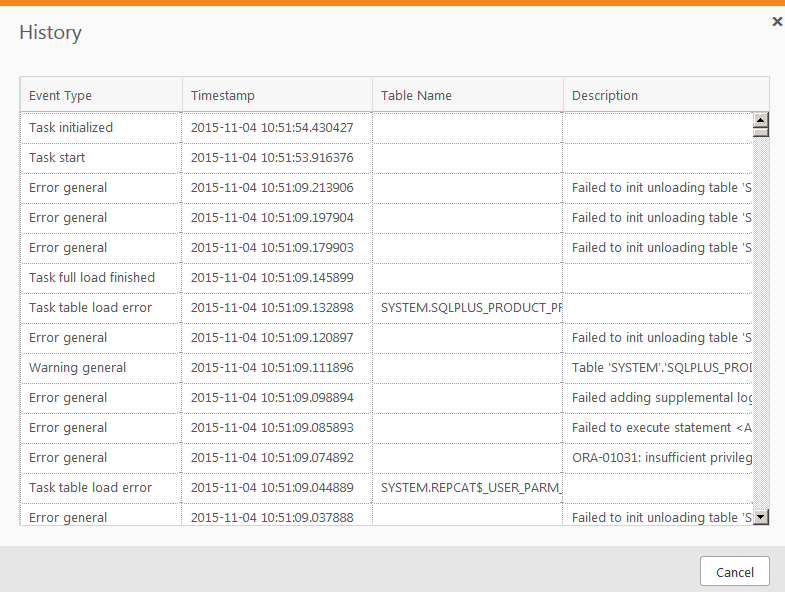The height and width of the screenshot is (592, 785).
Task: Click the scrollbar up arrow in the table
Action: click(760, 125)
